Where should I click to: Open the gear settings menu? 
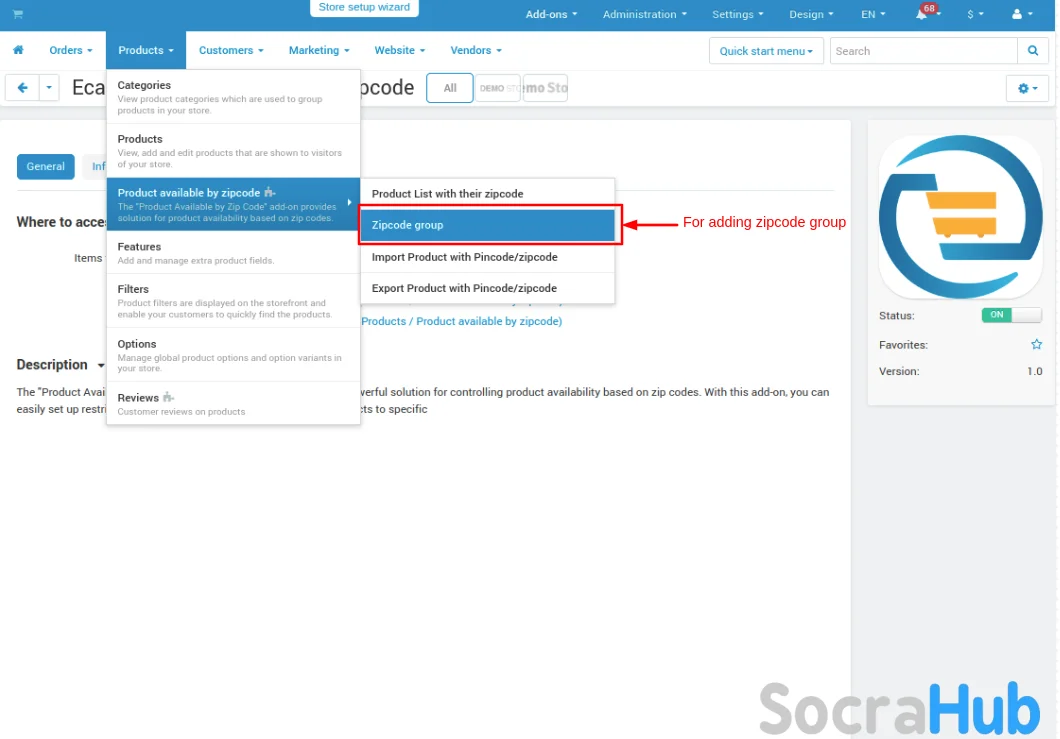pos(1027,88)
